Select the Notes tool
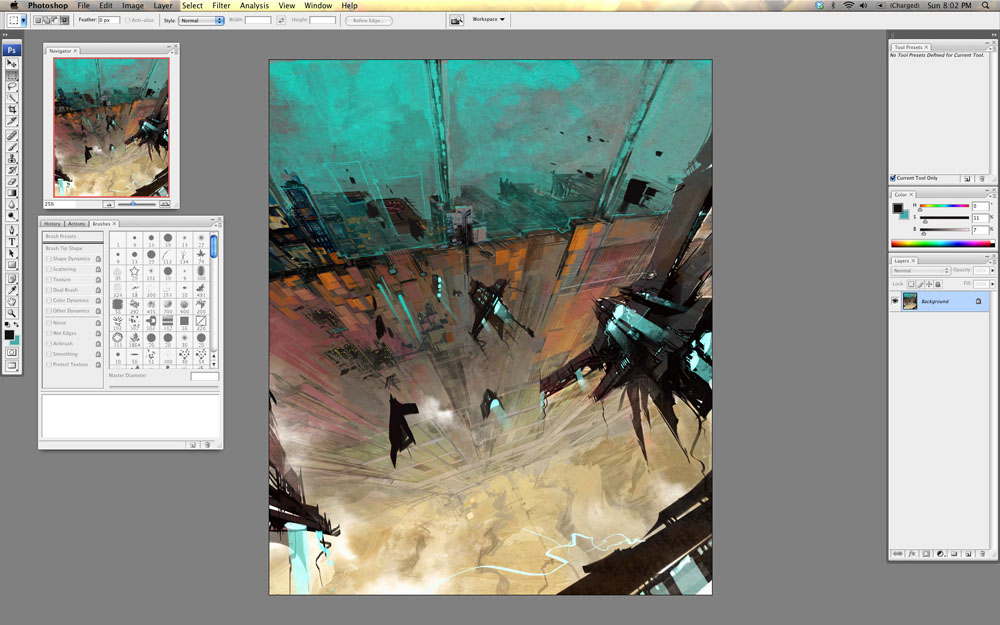Image resolution: width=1000 pixels, height=625 pixels. coord(11,278)
